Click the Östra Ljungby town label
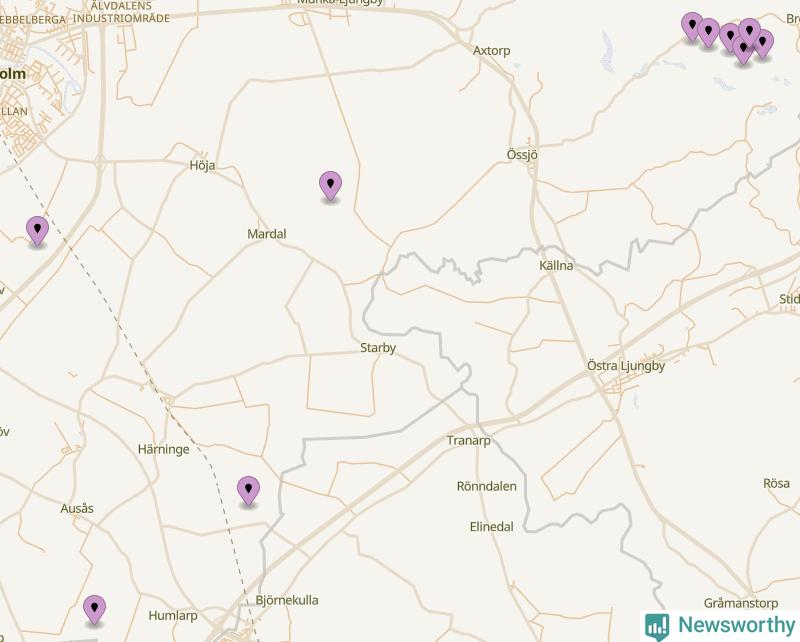The width and height of the screenshot is (800, 642). pyautogui.click(x=626, y=366)
